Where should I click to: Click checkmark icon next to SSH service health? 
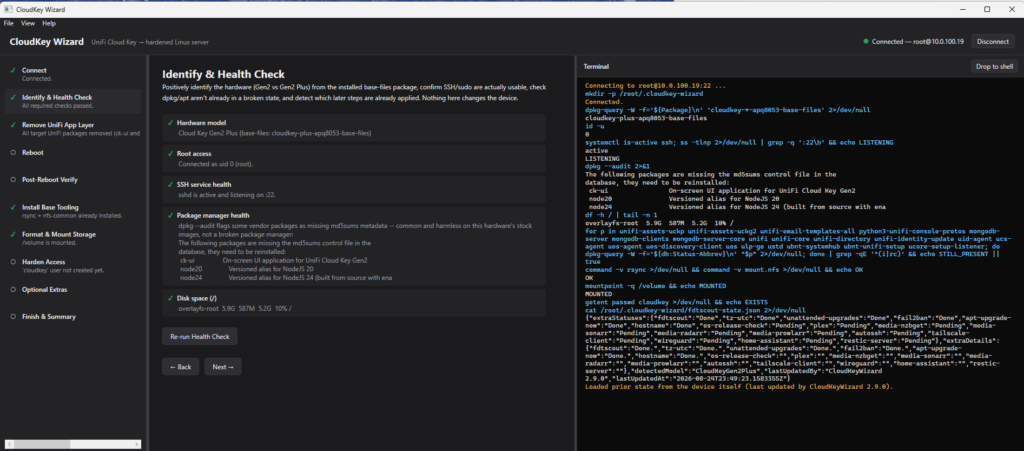coord(170,185)
